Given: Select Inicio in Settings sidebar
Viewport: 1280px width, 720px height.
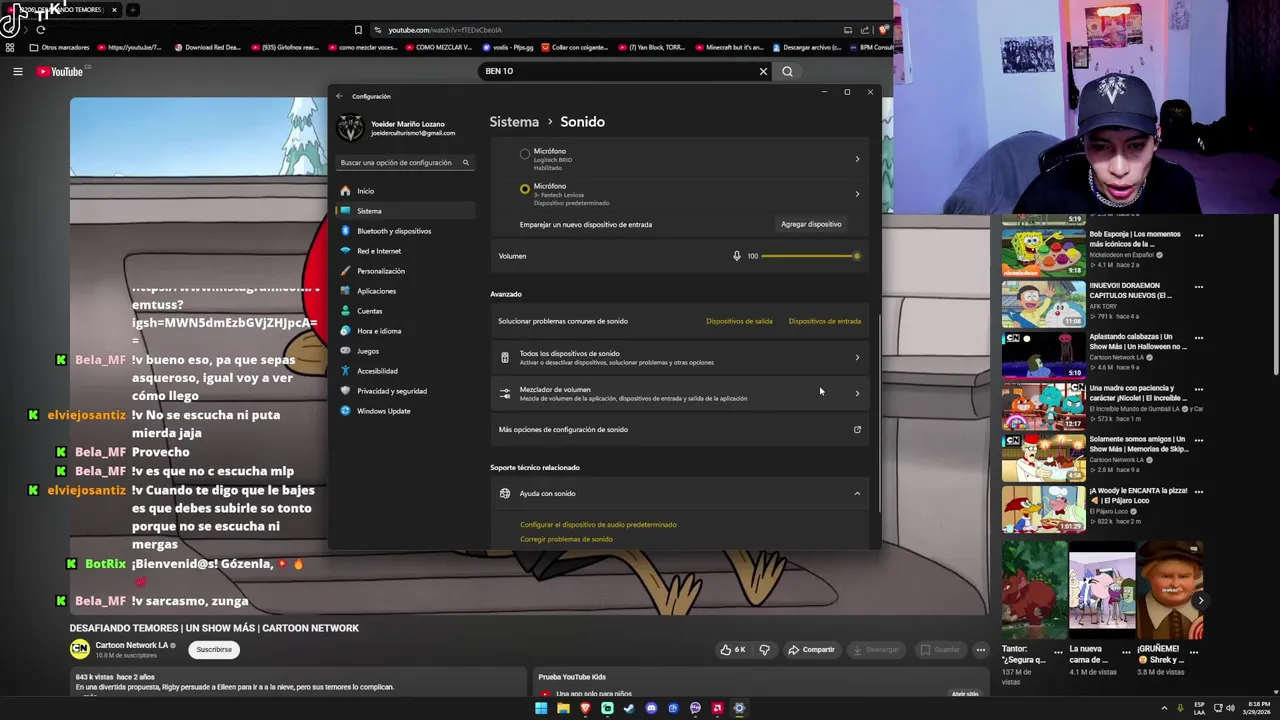Looking at the screenshot, I should click(405, 191).
